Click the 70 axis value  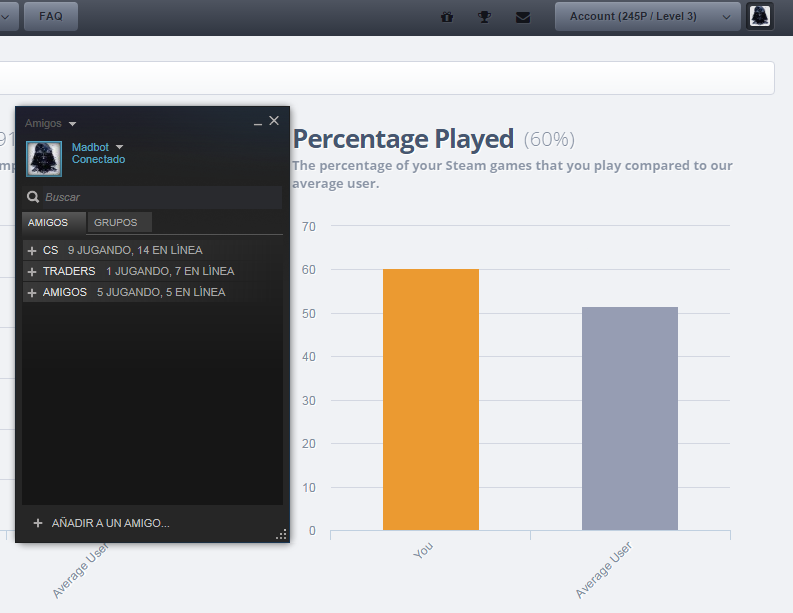(309, 227)
